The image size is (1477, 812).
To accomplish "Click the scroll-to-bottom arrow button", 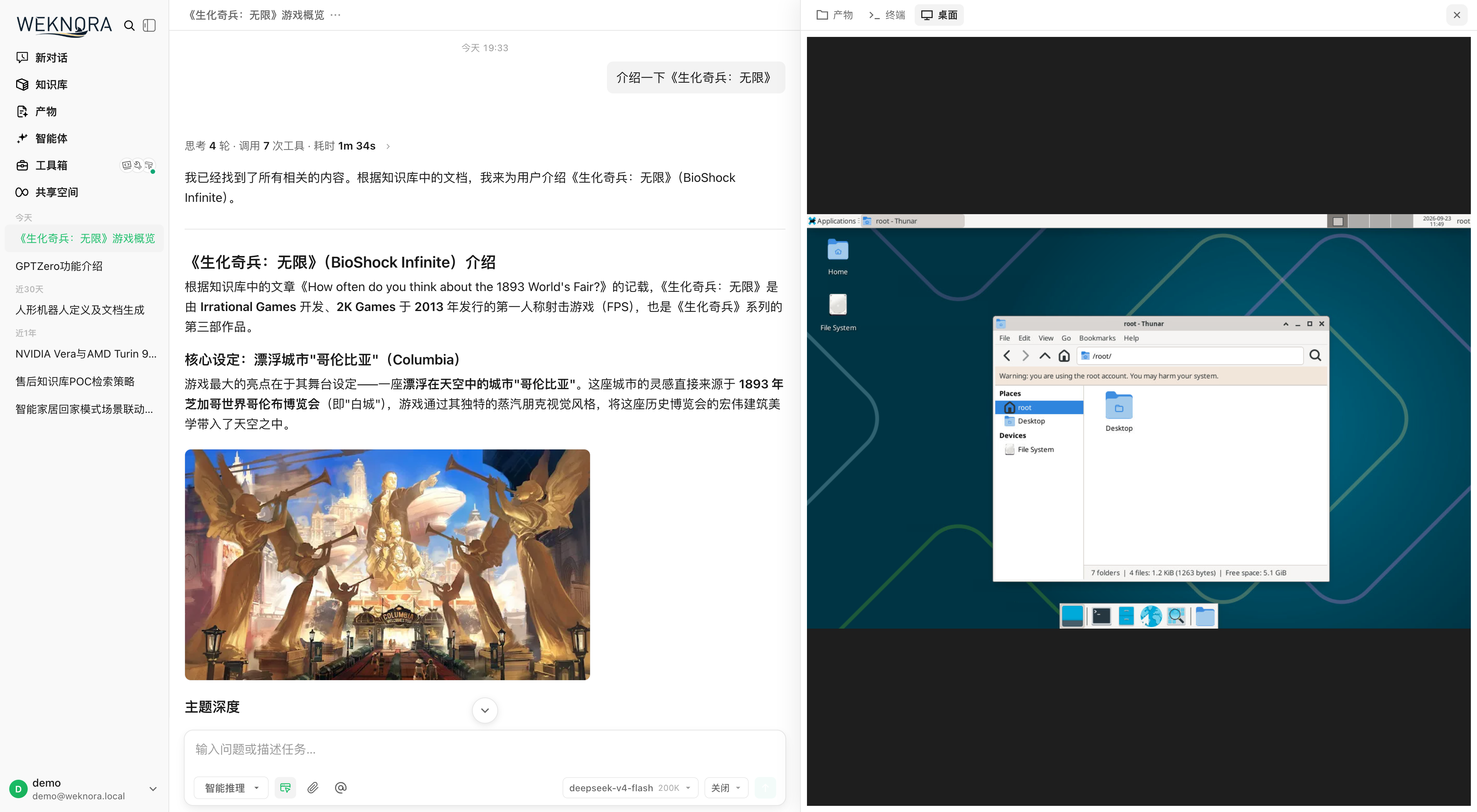I will tap(485, 710).
